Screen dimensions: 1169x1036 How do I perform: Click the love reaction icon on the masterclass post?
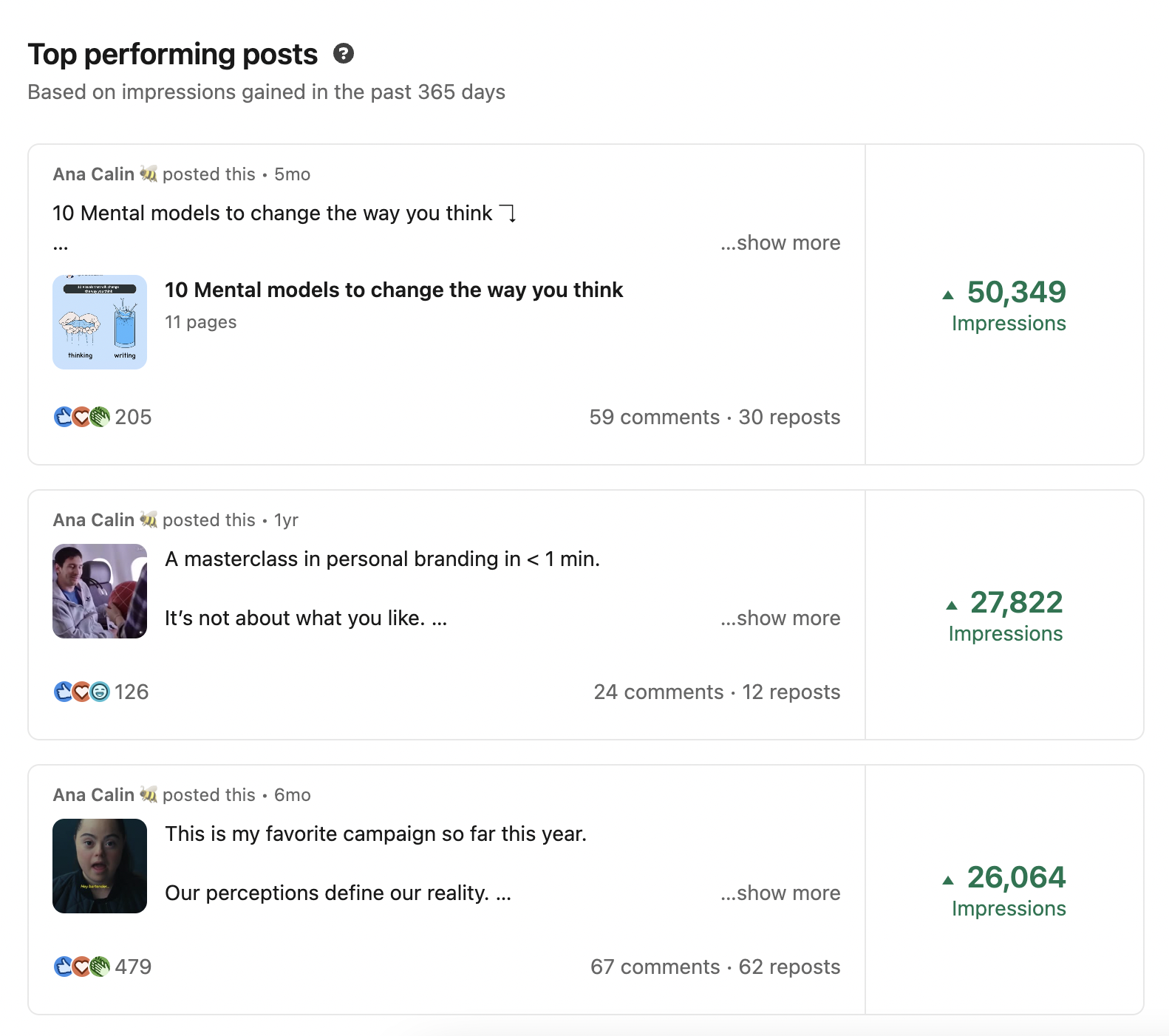(x=80, y=692)
